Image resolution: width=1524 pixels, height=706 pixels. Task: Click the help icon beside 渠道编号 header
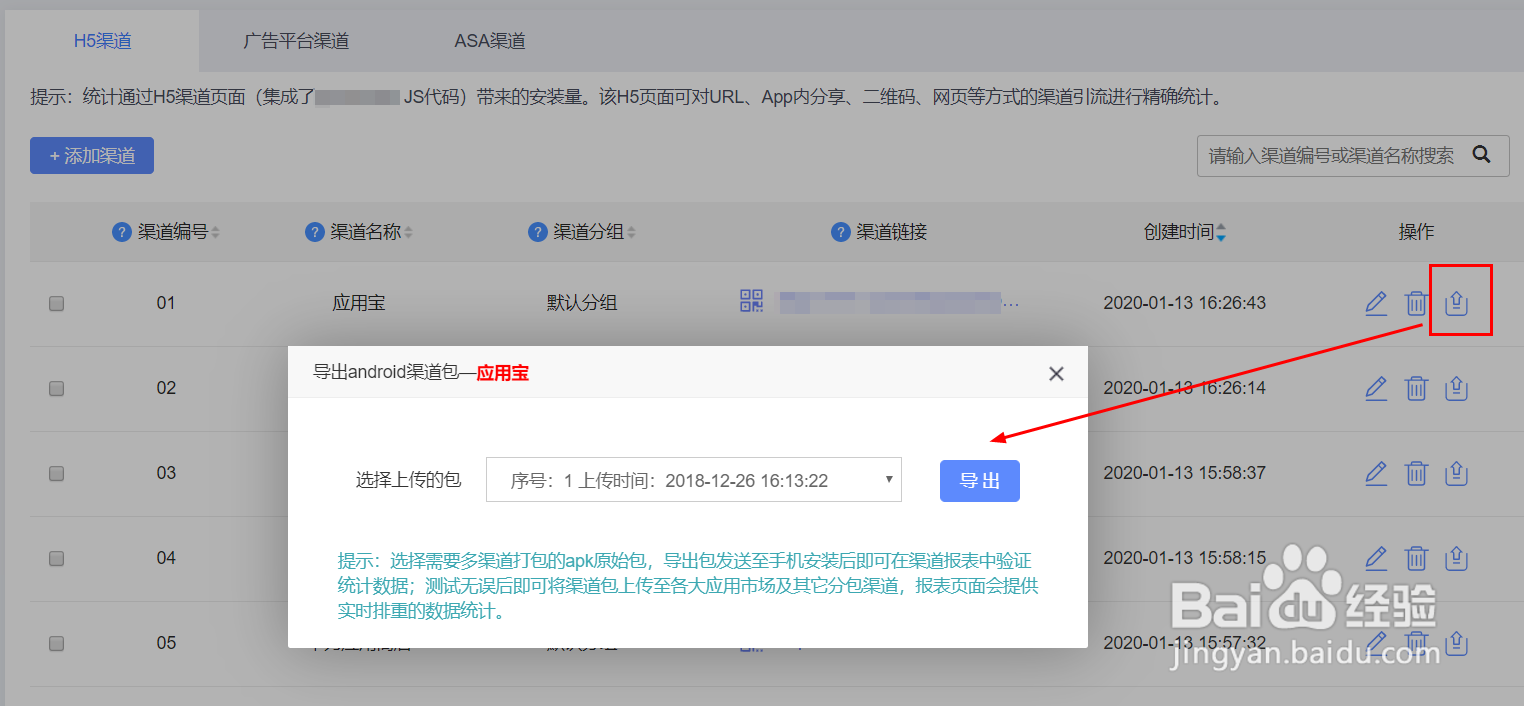(x=121, y=231)
